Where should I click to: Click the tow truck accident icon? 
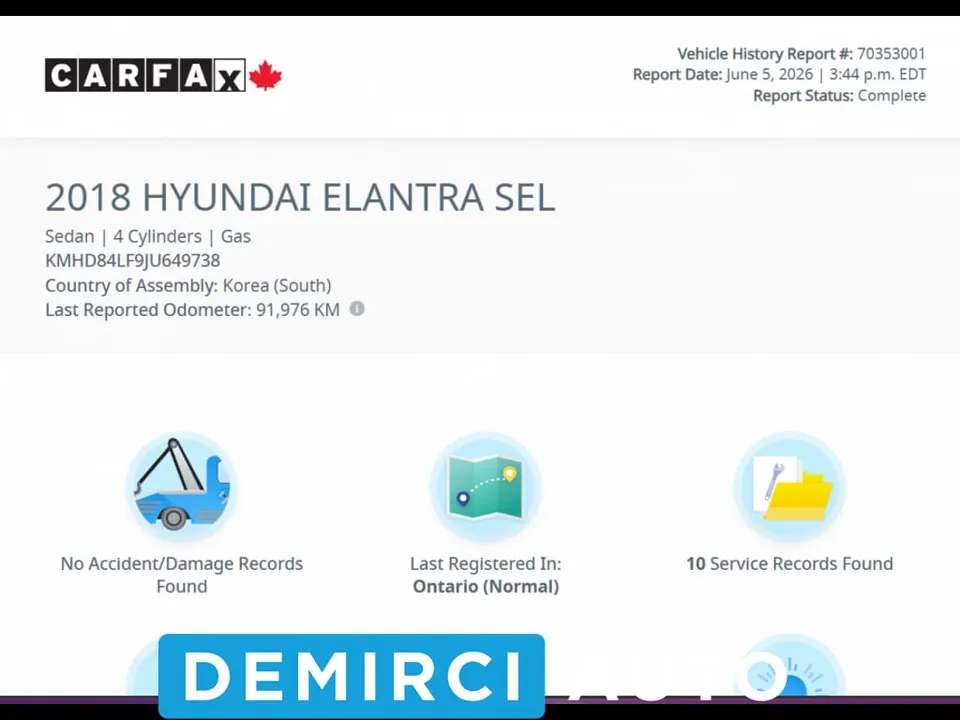click(181, 487)
